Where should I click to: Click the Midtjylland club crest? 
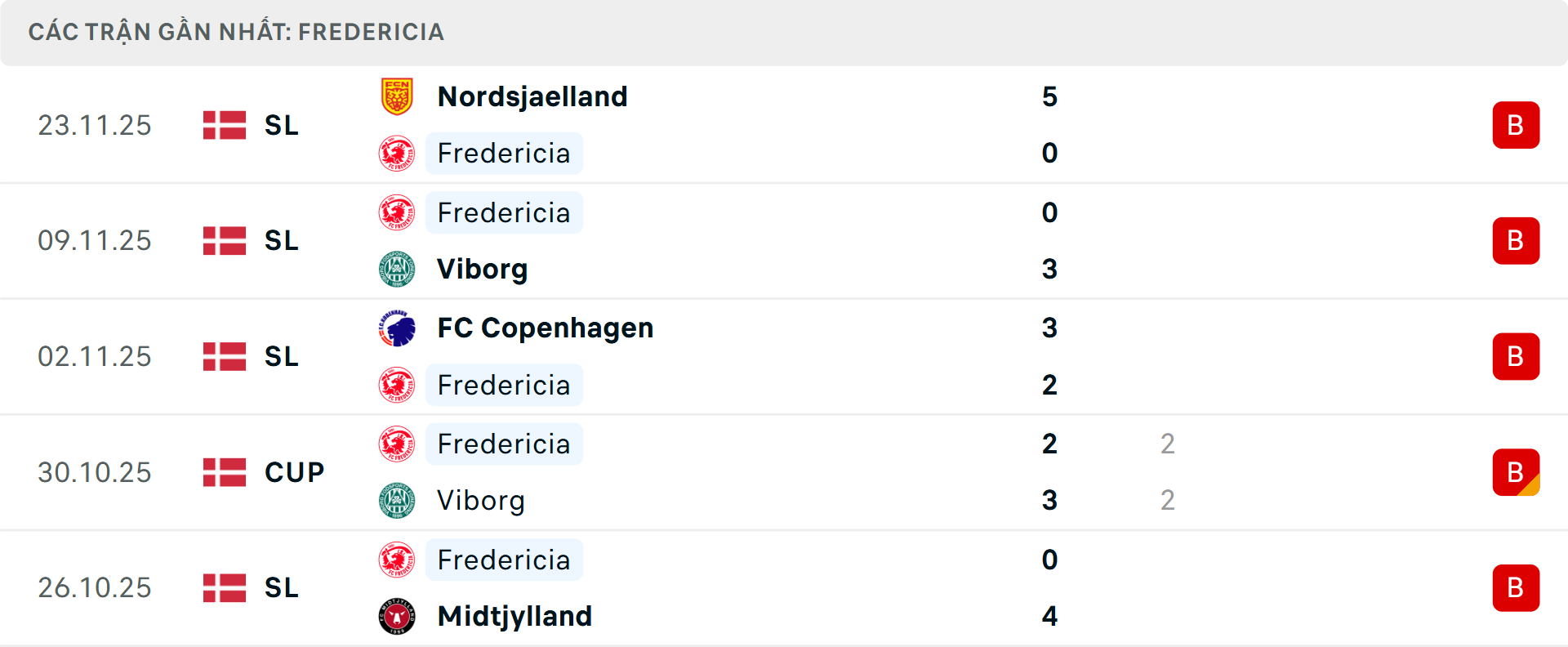click(397, 616)
